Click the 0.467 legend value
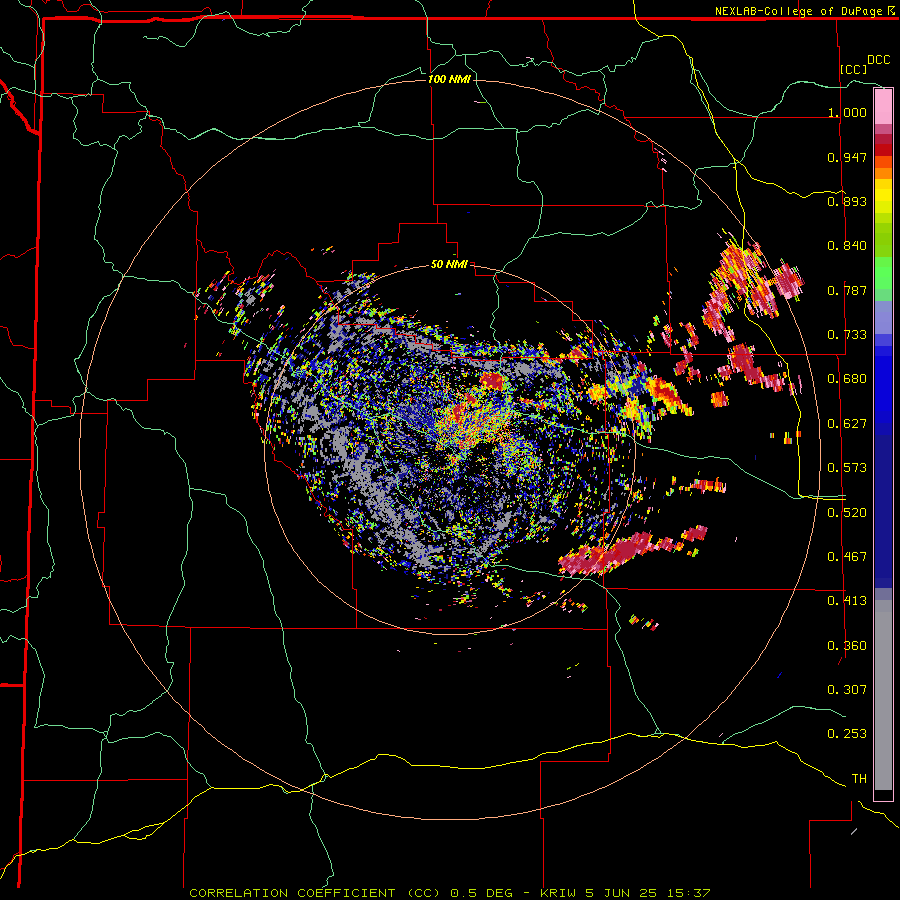The height and width of the screenshot is (900, 900). 847,557
